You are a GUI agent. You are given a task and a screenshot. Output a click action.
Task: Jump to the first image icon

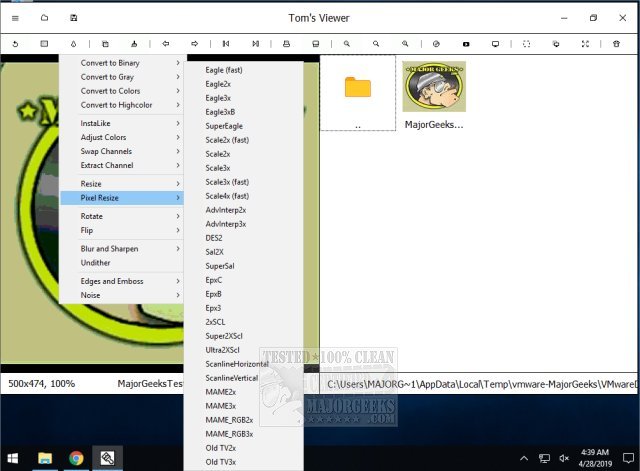click(x=226, y=43)
